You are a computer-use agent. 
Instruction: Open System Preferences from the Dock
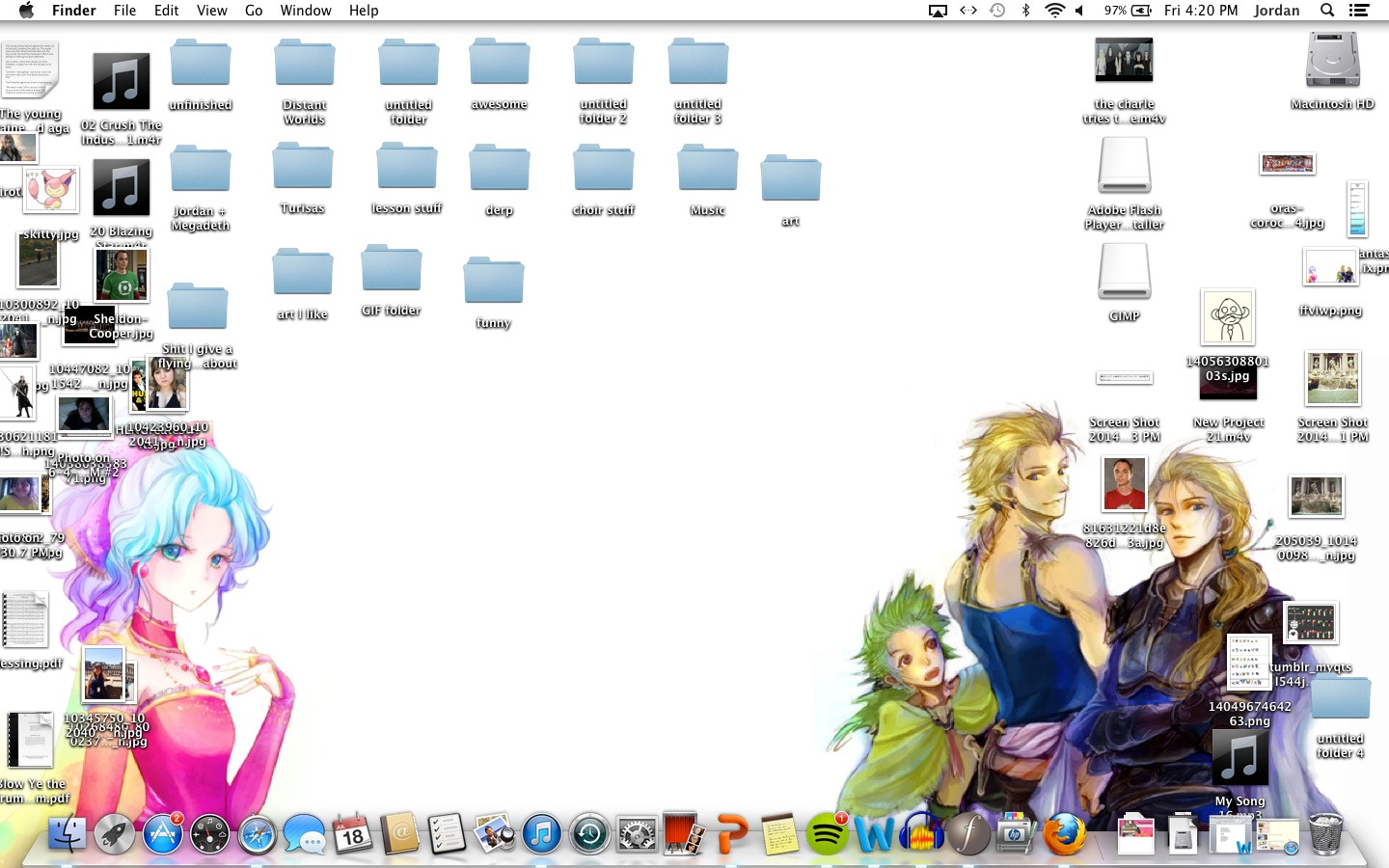tap(637, 834)
